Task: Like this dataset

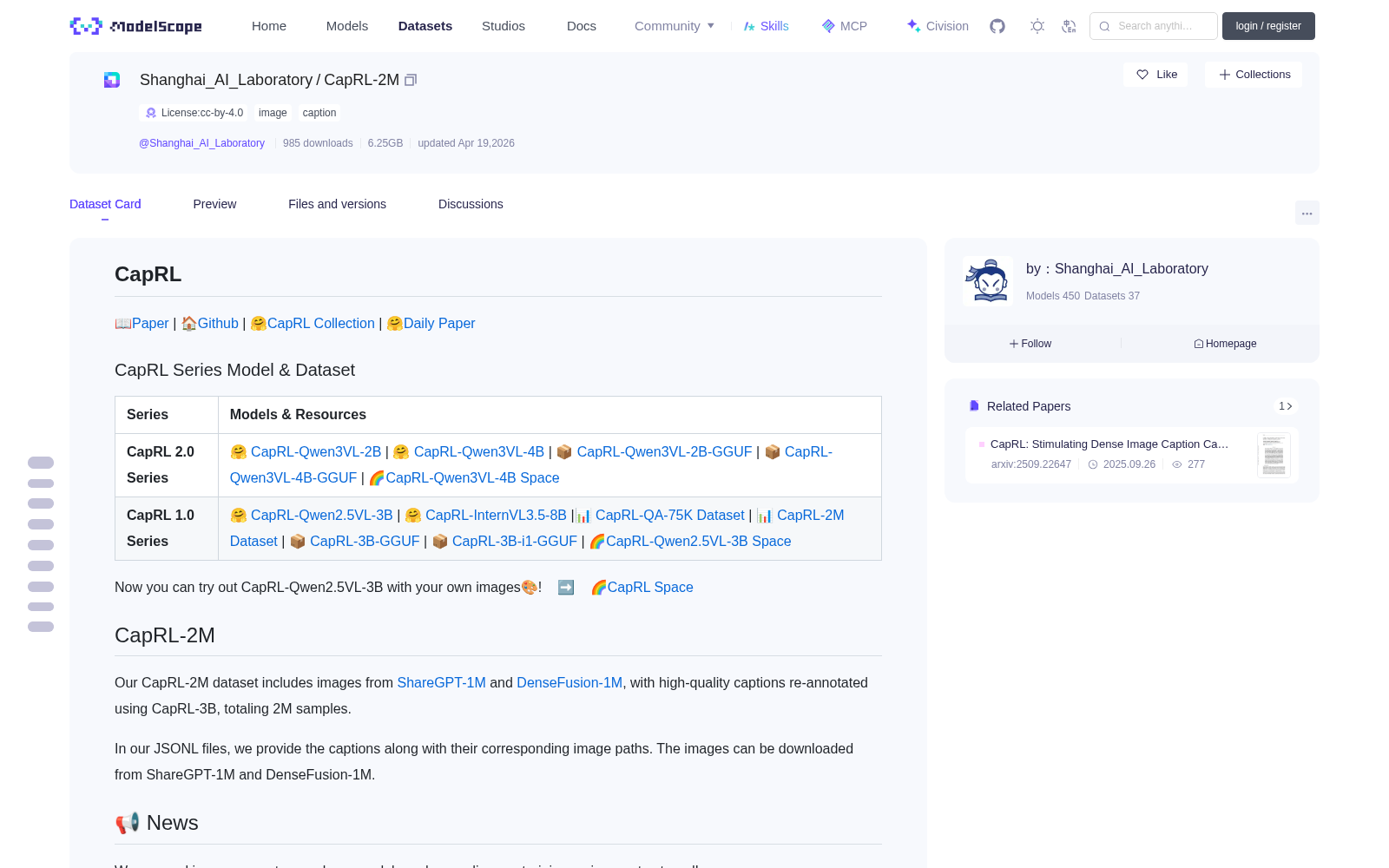Action: click(1156, 75)
